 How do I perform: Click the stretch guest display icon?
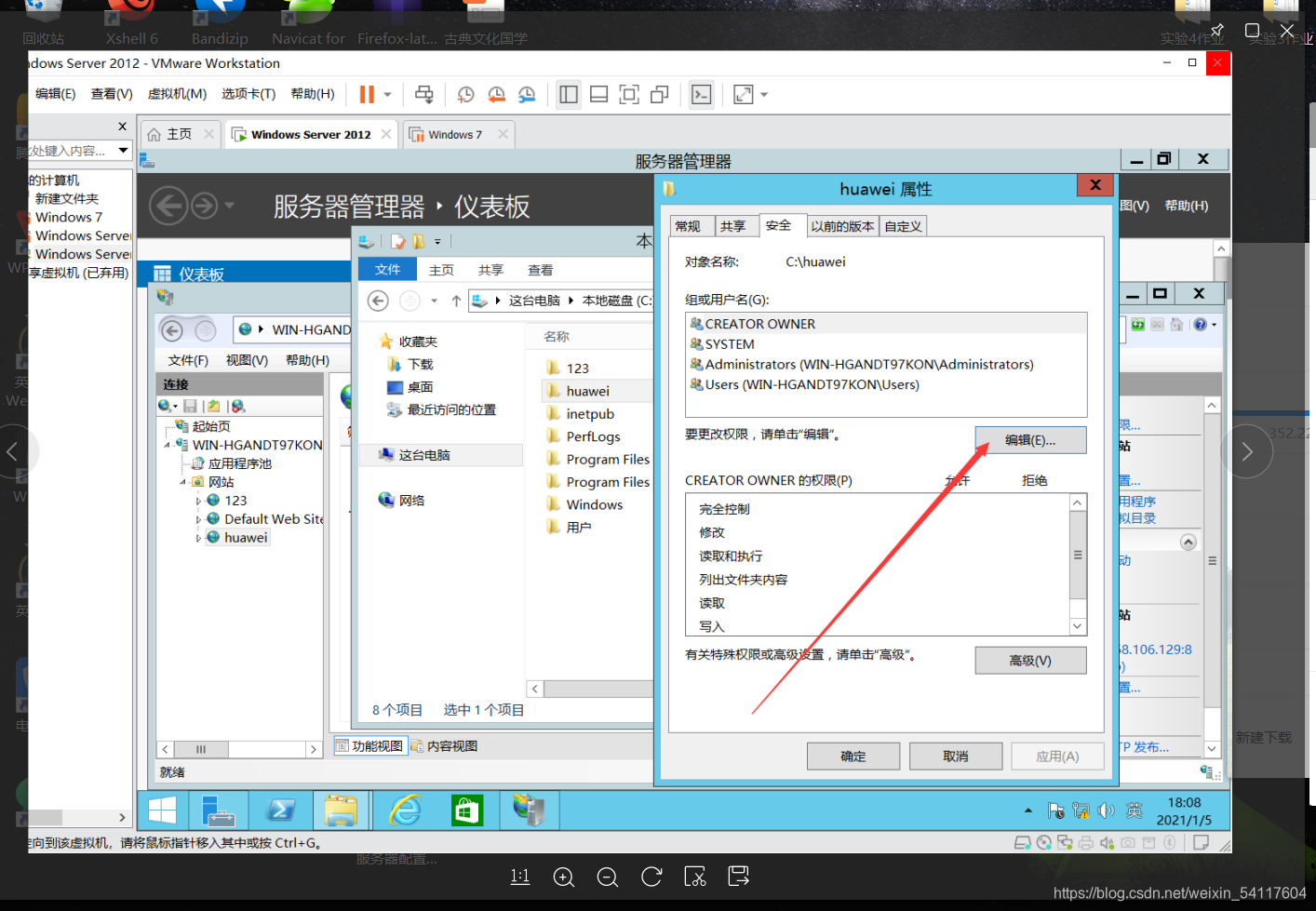tap(743, 94)
